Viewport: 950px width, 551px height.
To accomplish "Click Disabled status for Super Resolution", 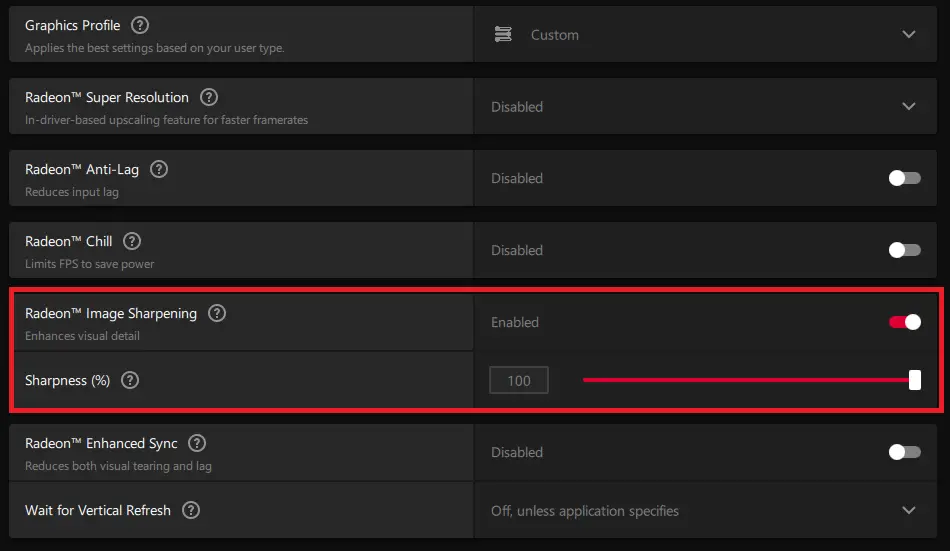I will pyautogui.click(x=517, y=107).
